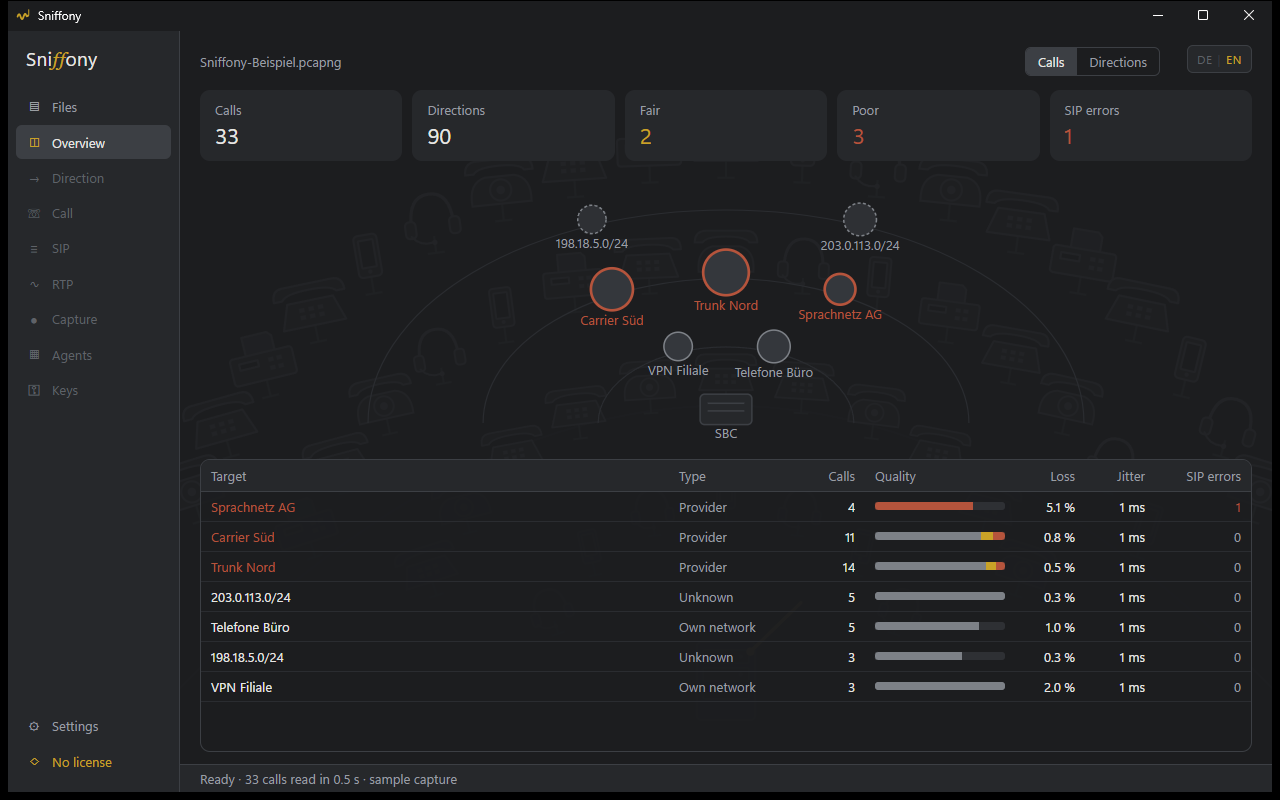Viewport: 1280px width, 800px height.
Task: Click the Poor summary card
Action: tap(938, 126)
